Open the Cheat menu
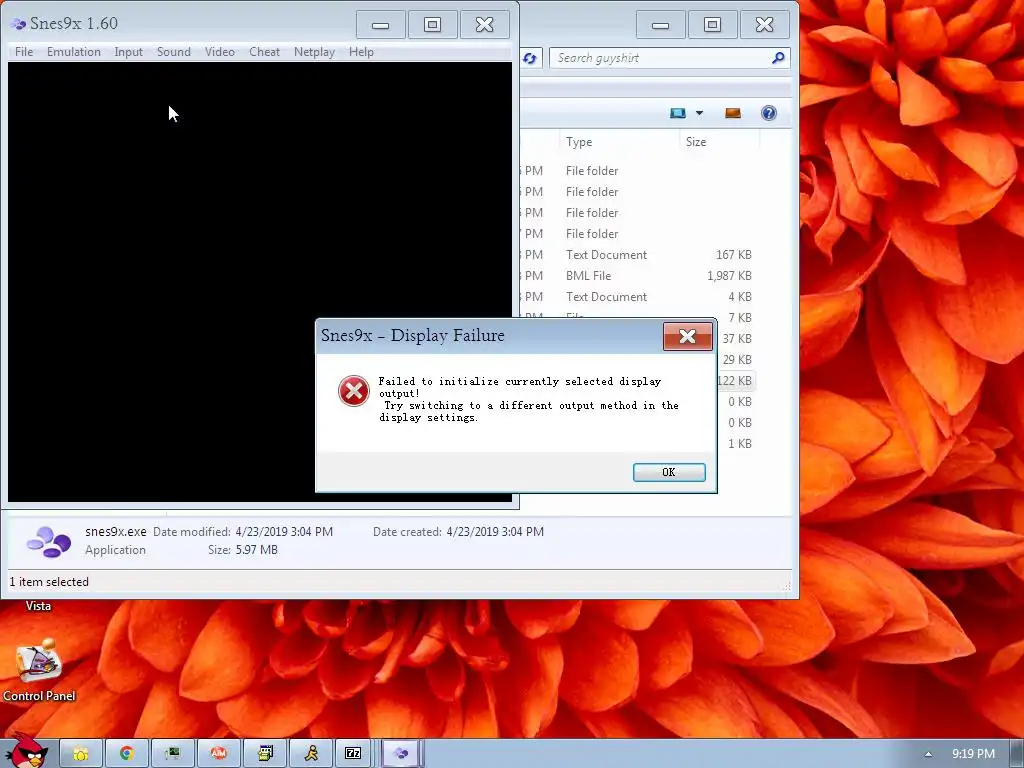Screen dimensions: 1024x768 (x=264, y=52)
